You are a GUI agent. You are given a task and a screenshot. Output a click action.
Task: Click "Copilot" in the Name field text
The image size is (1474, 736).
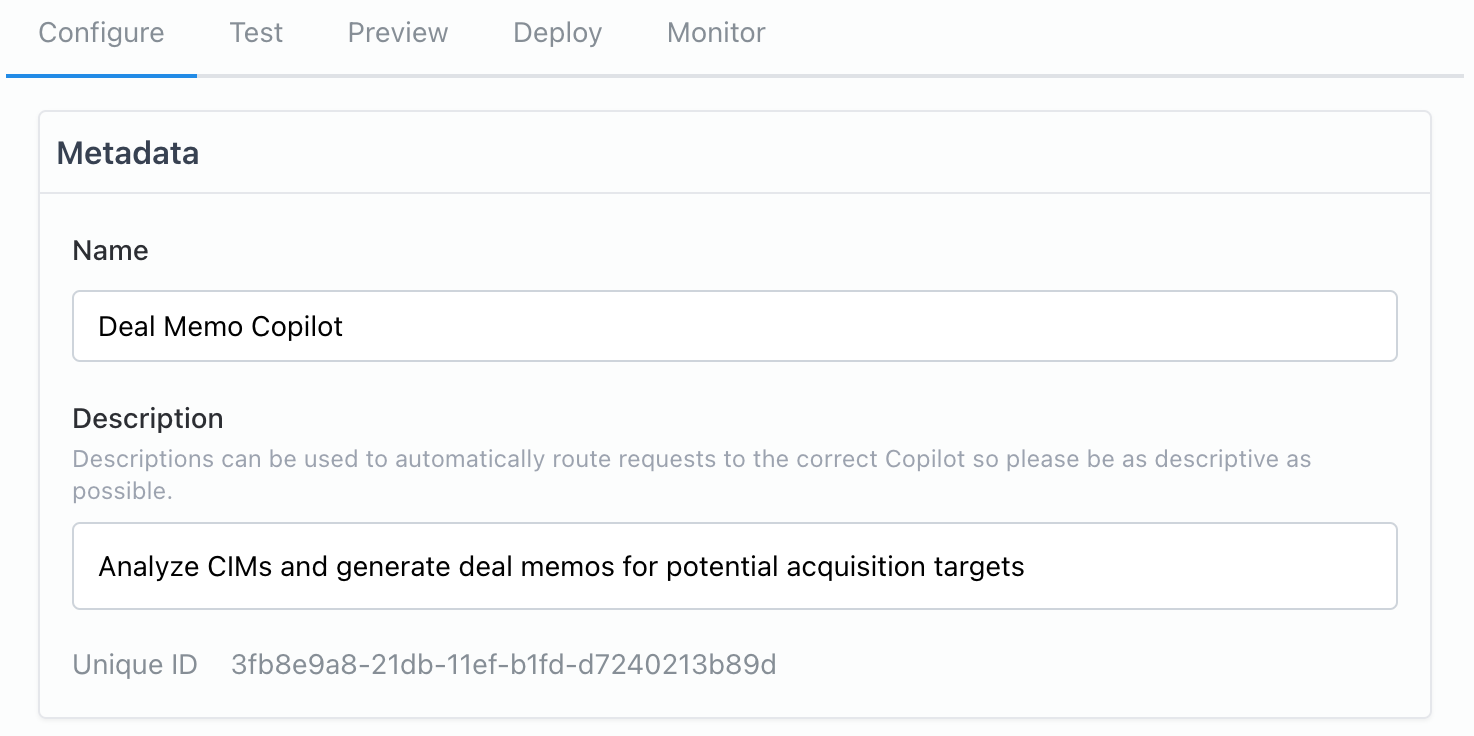(297, 327)
